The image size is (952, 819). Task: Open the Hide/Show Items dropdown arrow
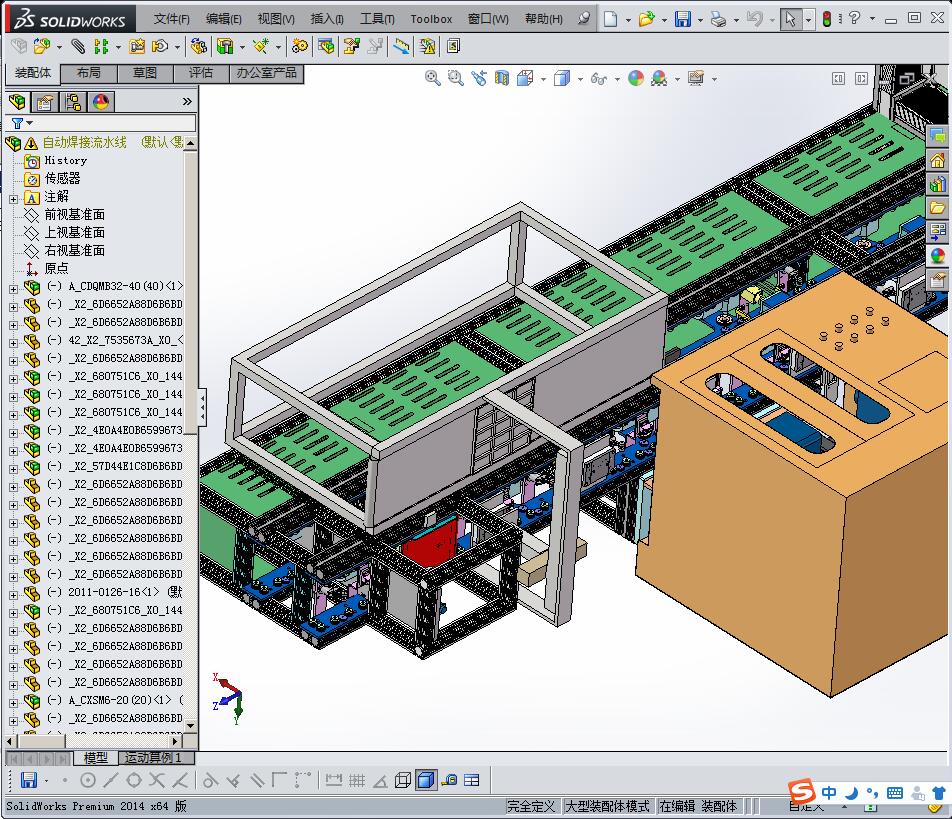(x=617, y=79)
